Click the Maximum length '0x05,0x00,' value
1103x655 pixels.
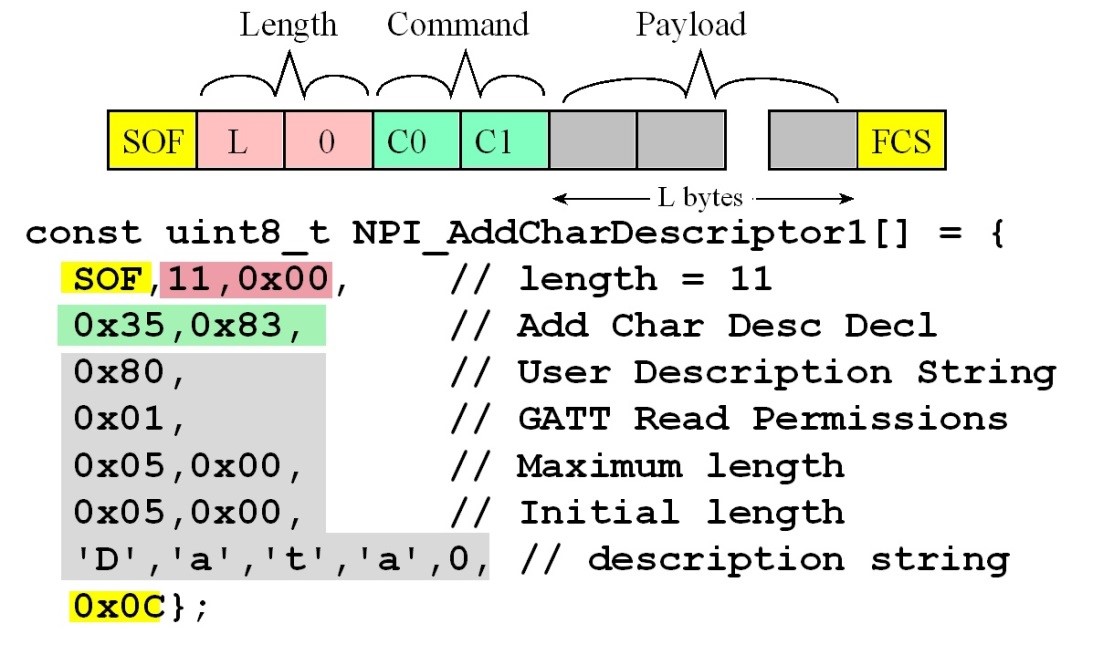pyautogui.click(x=188, y=465)
